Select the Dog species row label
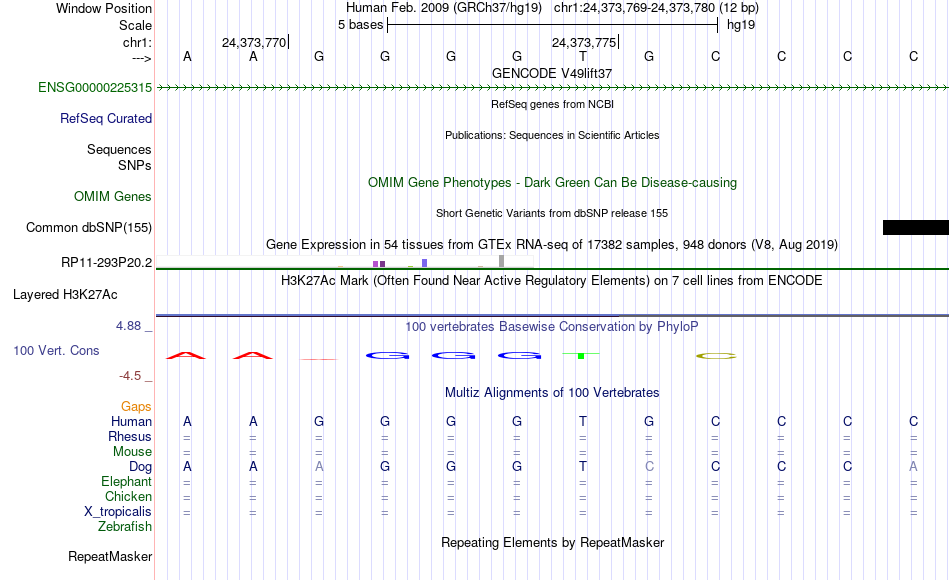950x580 pixels. tap(140, 467)
